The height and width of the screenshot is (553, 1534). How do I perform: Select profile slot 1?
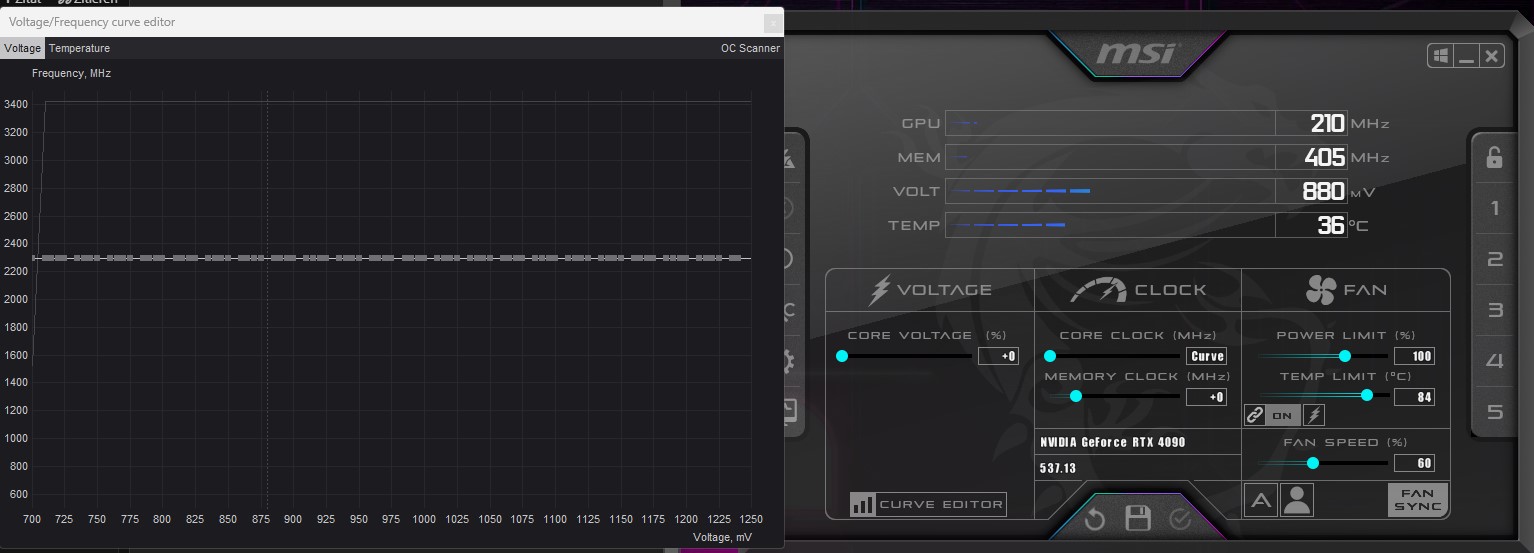click(x=1494, y=208)
